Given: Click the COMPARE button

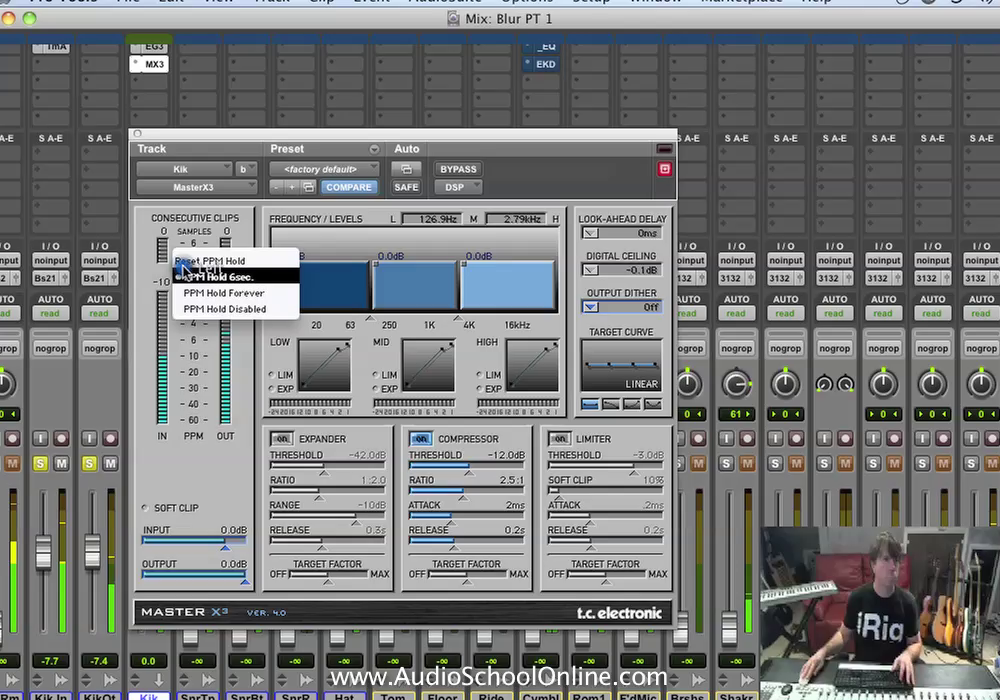Looking at the screenshot, I should [349, 187].
